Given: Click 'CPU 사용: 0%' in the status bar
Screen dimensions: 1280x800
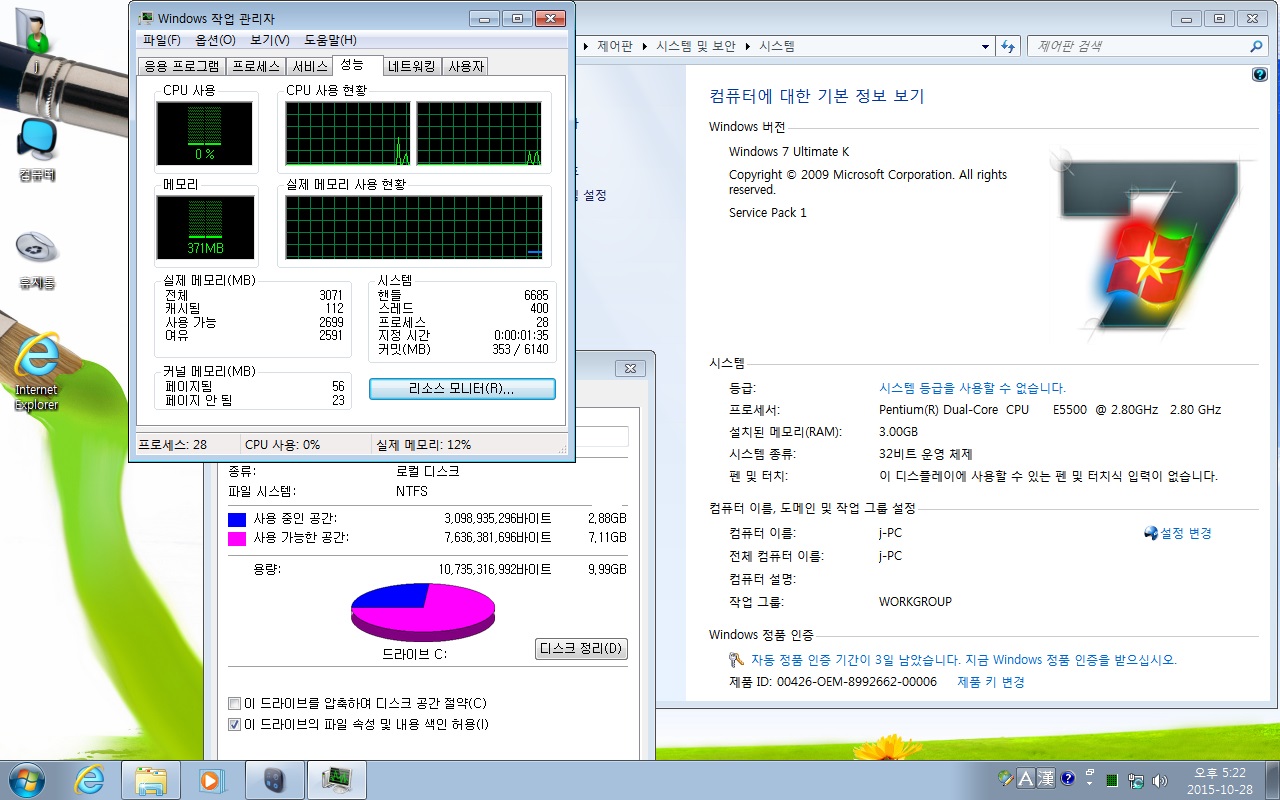Looking at the screenshot, I should coord(283,444).
